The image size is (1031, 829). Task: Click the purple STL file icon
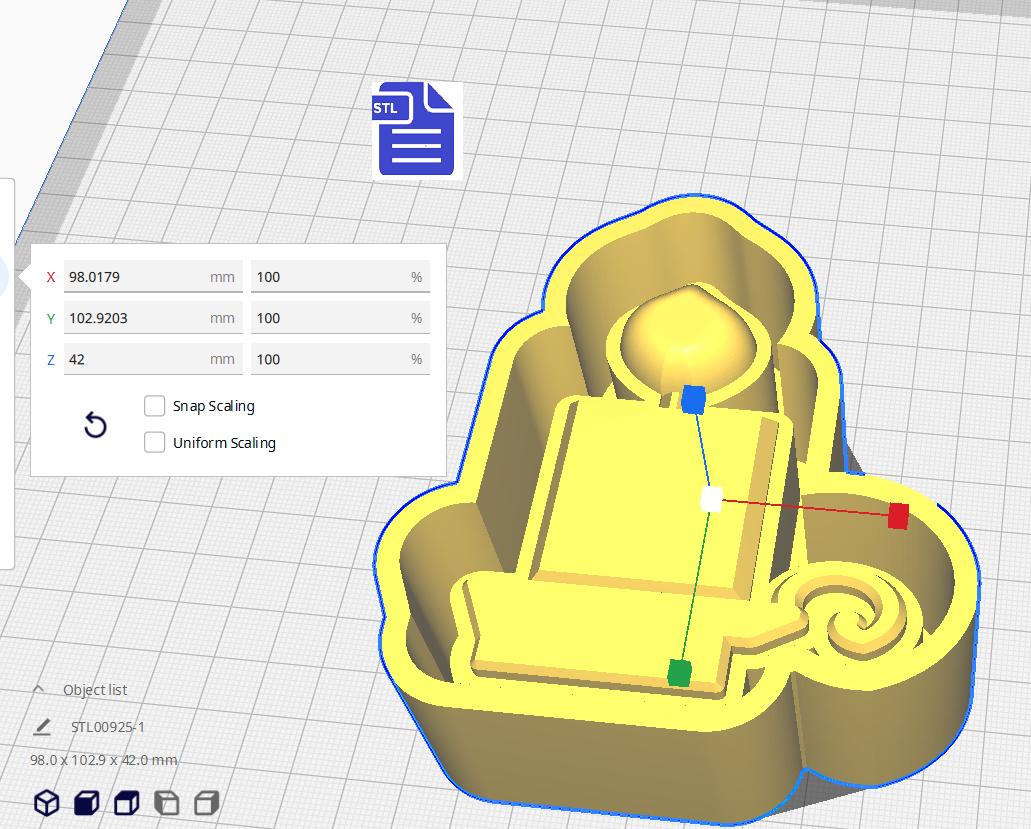[414, 131]
